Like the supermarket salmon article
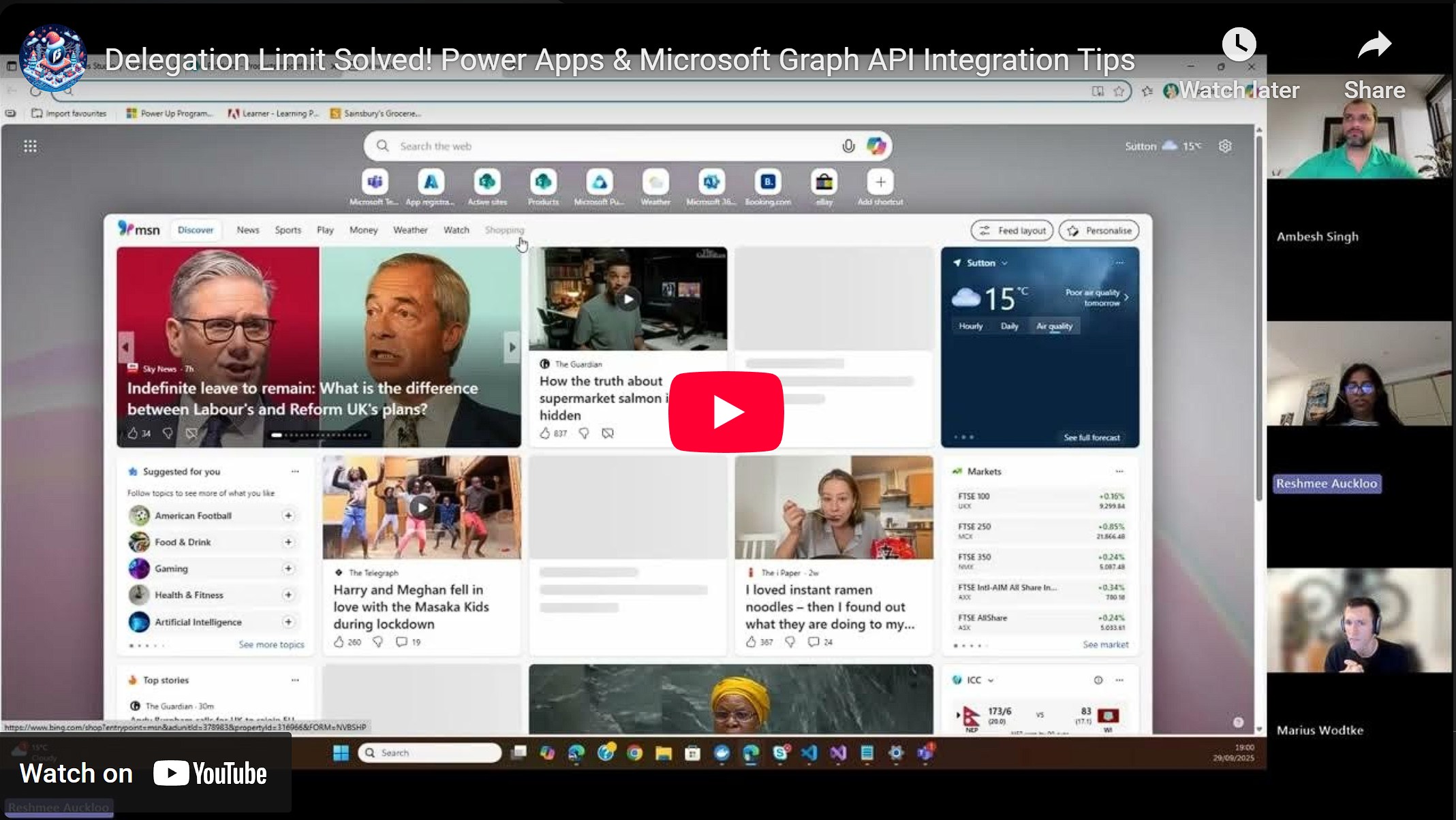 click(544, 433)
